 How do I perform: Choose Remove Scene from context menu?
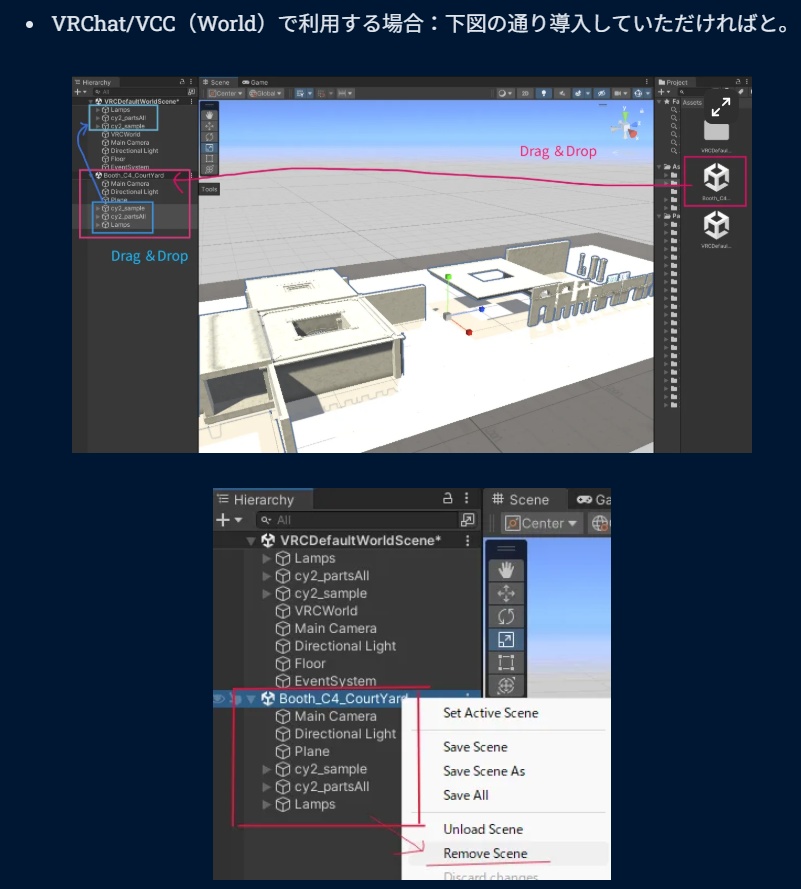(x=485, y=853)
